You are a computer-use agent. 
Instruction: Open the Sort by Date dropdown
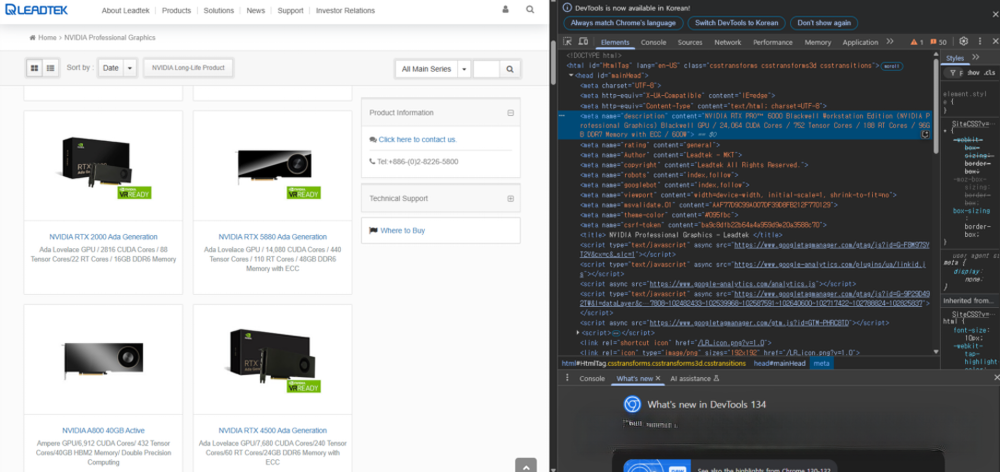click(x=116, y=68)
